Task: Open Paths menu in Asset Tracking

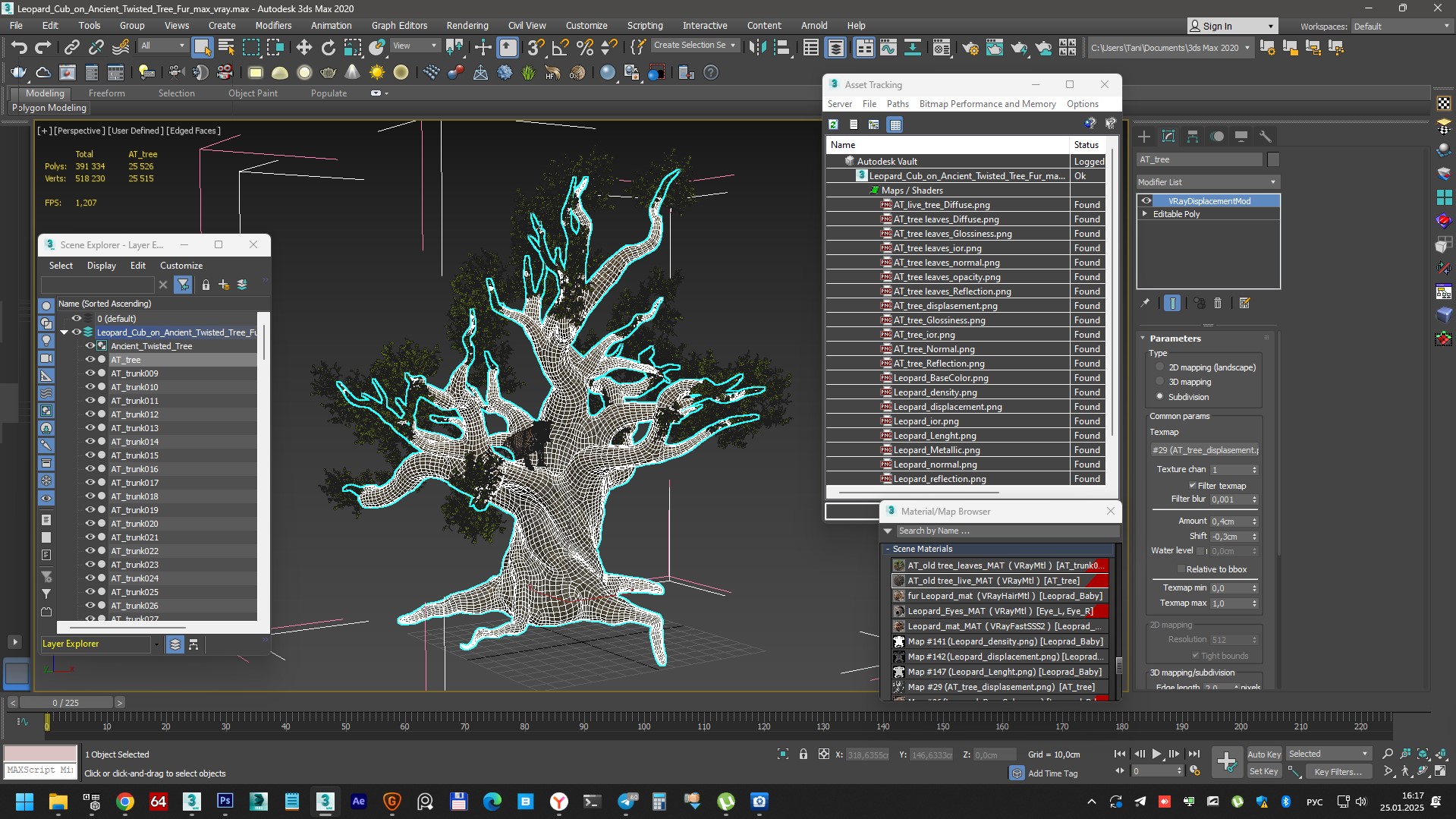Action: tap(897, 104)
